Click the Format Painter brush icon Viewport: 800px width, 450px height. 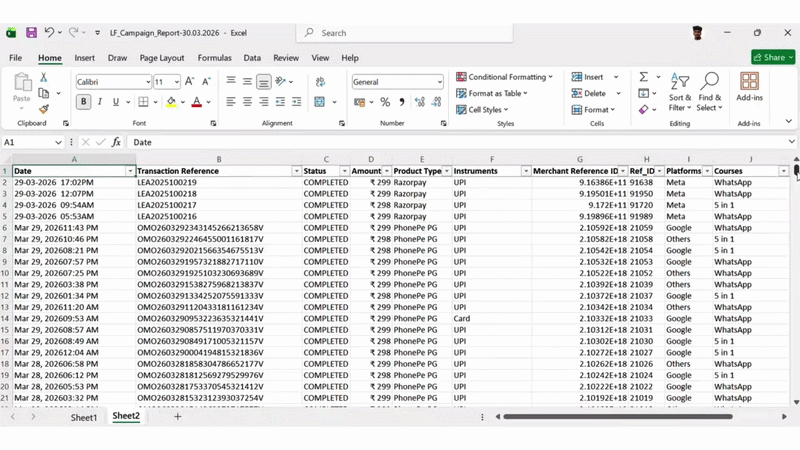[43, 109]
